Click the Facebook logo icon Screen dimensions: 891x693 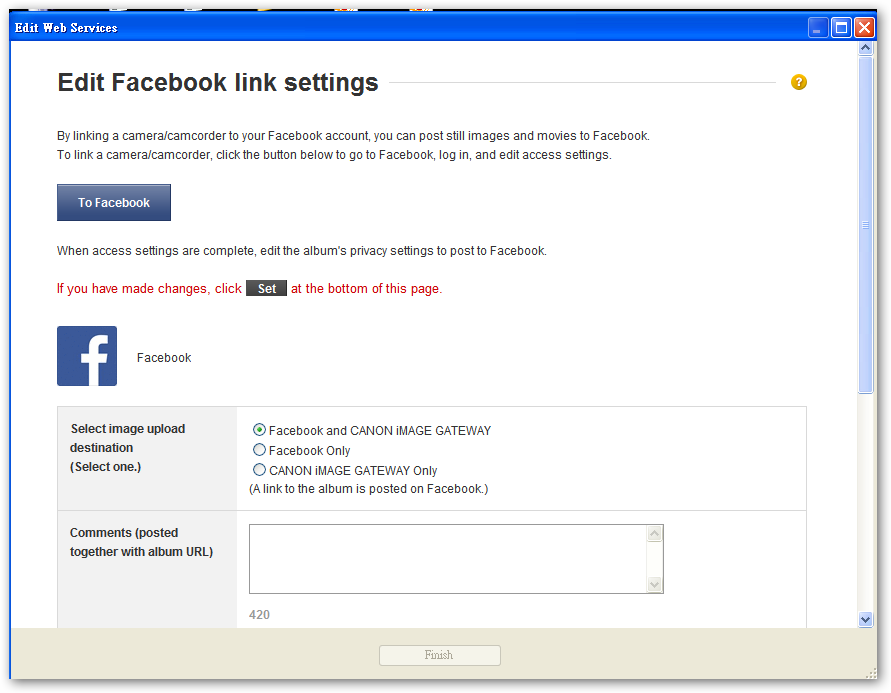click(x=86, y=356)
